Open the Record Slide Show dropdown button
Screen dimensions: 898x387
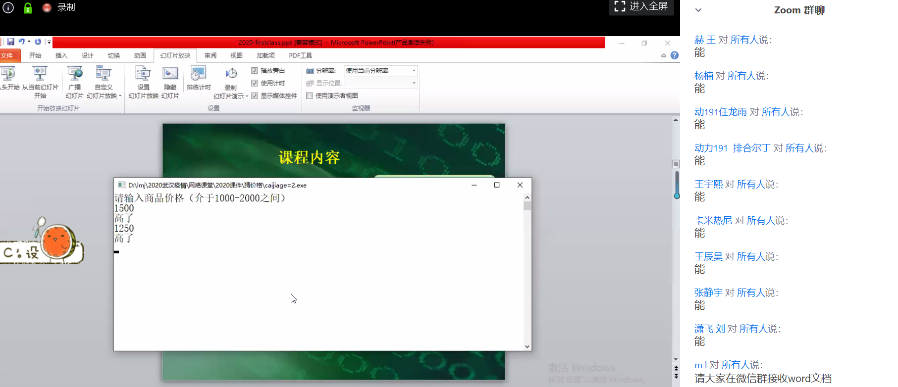point(231,83)
